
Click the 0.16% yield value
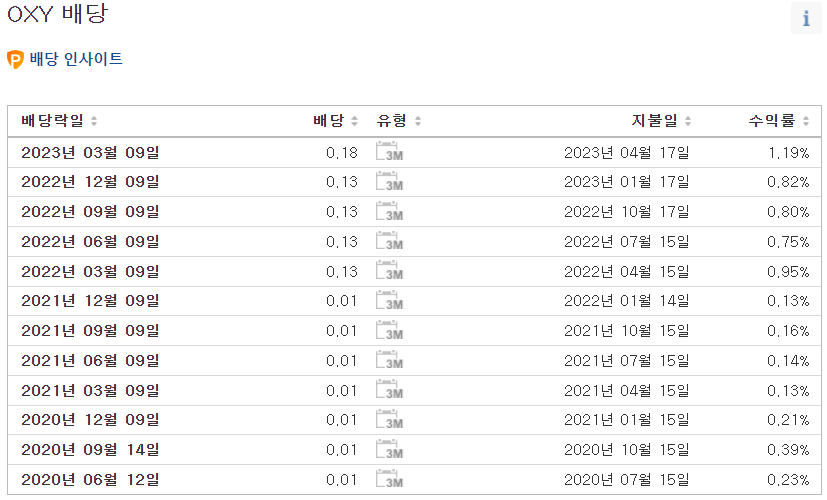pos(788,331)
